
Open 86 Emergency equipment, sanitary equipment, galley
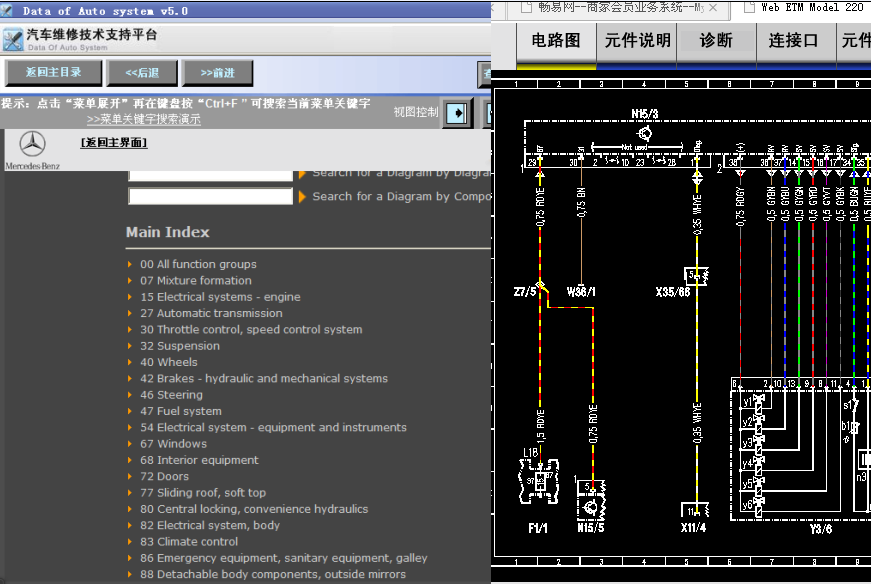283,558
